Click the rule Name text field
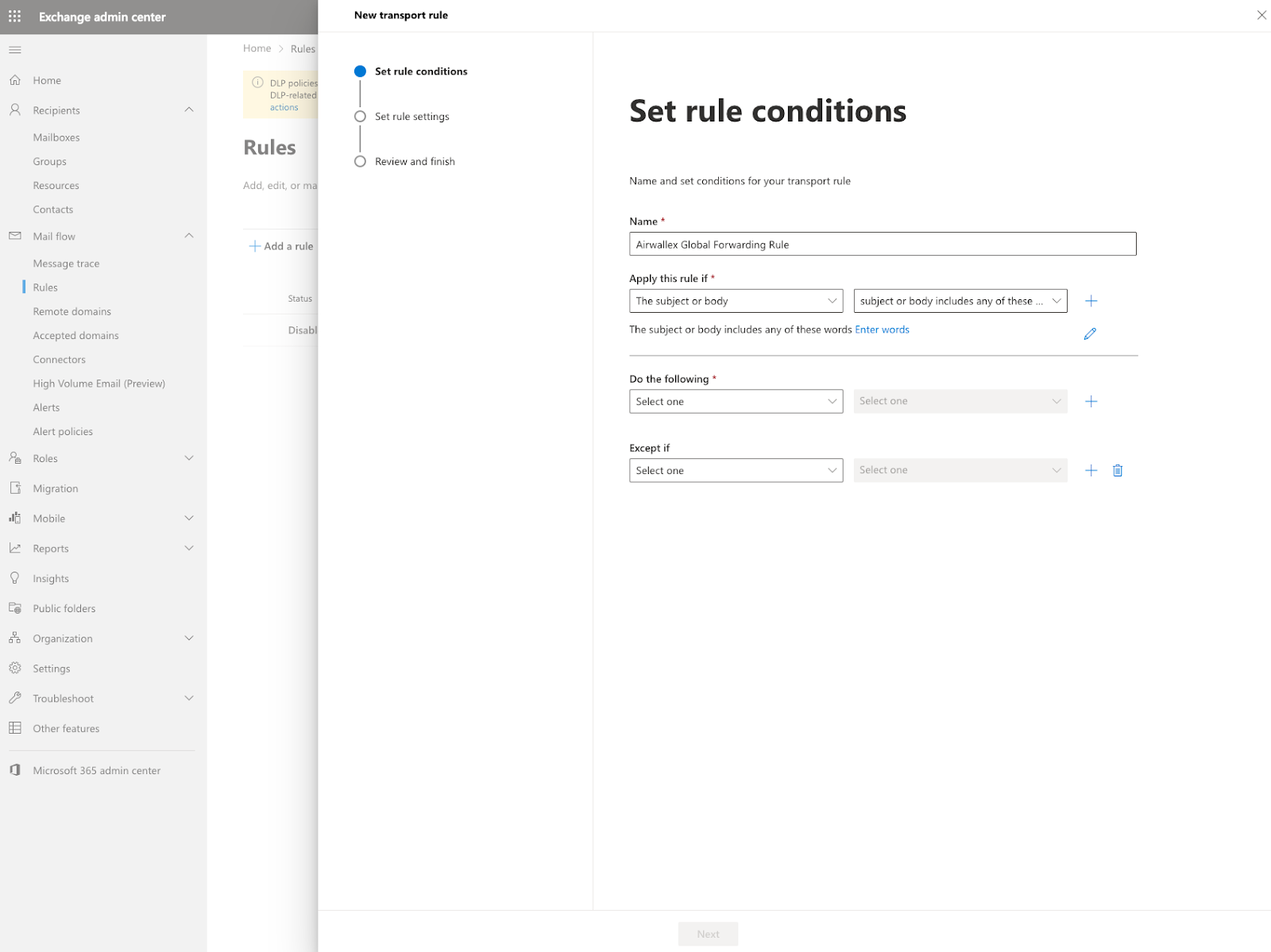Image resolution: width=1271 pixels, height=952 pixels. click(x=882, y=245)
